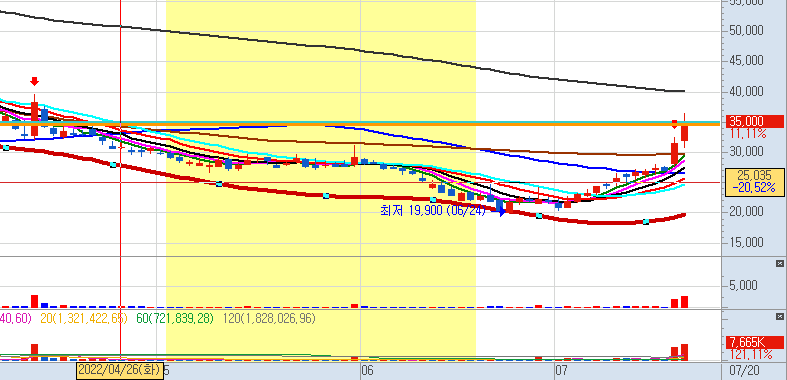Image resolution: width=787 pixels, height=380 pixels.
Task: Click the rightmost red volume bar in volume panel
Action: coord(685,302)
